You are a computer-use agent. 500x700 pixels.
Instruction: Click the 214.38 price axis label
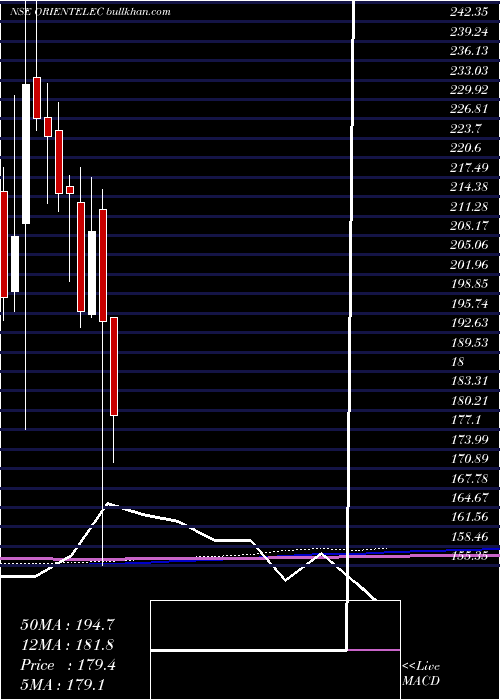tap(468, 187)
